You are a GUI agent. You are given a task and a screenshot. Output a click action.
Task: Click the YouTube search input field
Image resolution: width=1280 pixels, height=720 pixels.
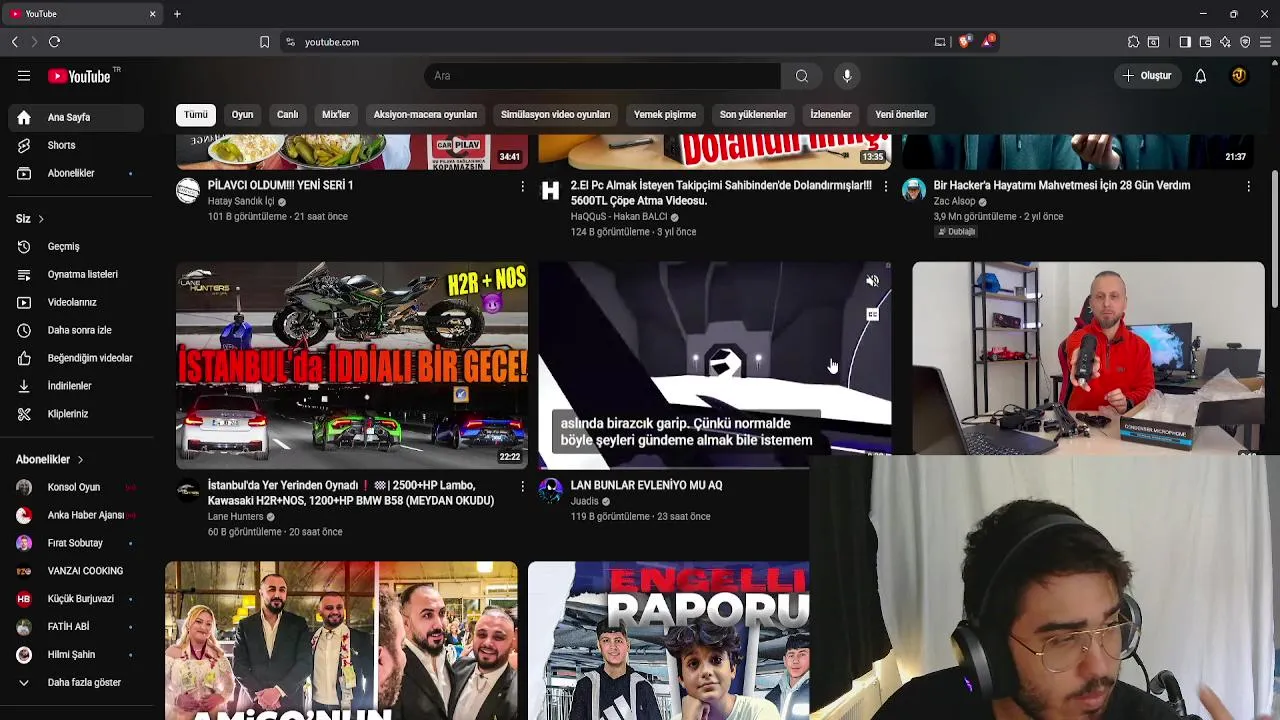603,76
